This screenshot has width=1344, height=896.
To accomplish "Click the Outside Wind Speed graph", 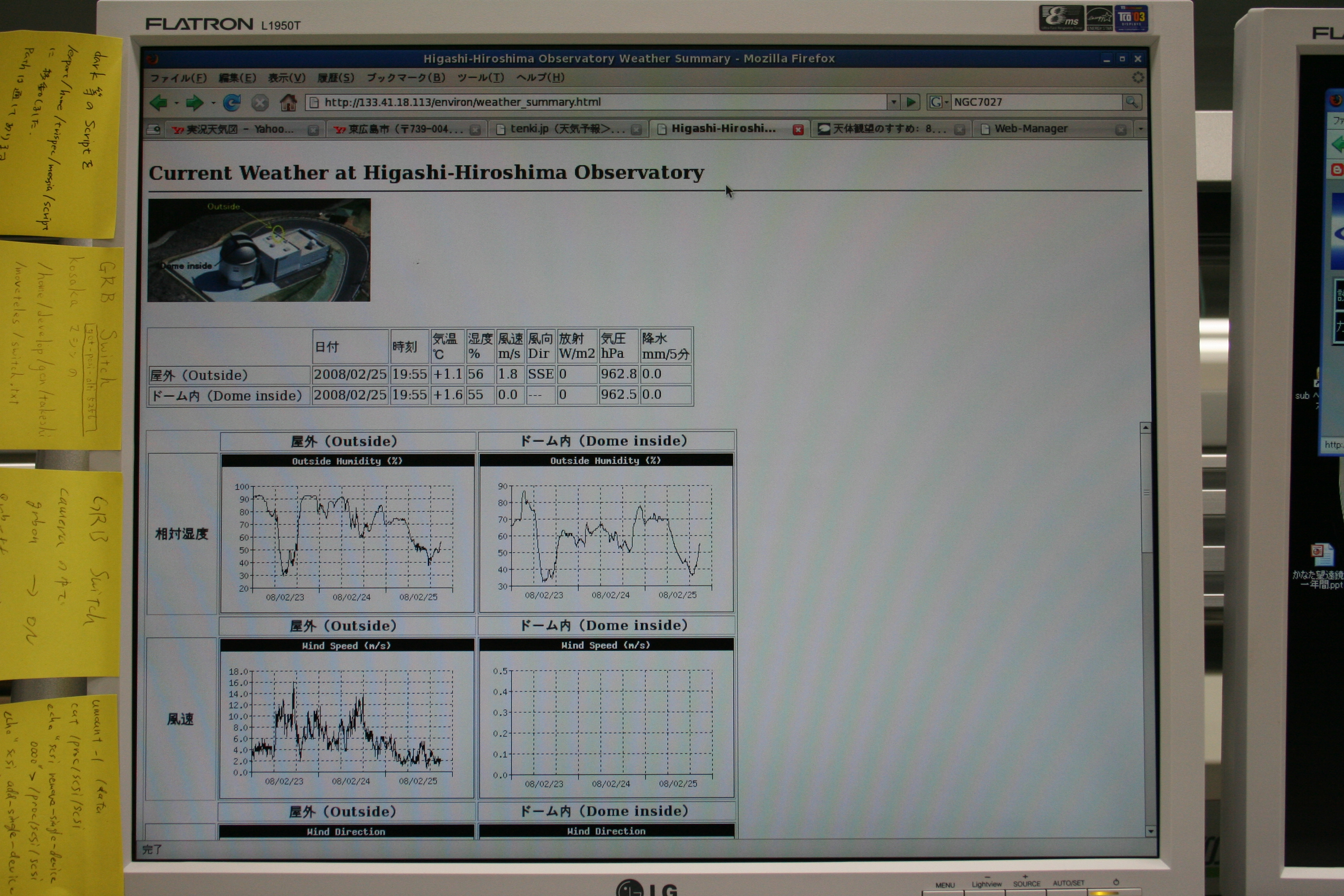I will coord(346,718).
